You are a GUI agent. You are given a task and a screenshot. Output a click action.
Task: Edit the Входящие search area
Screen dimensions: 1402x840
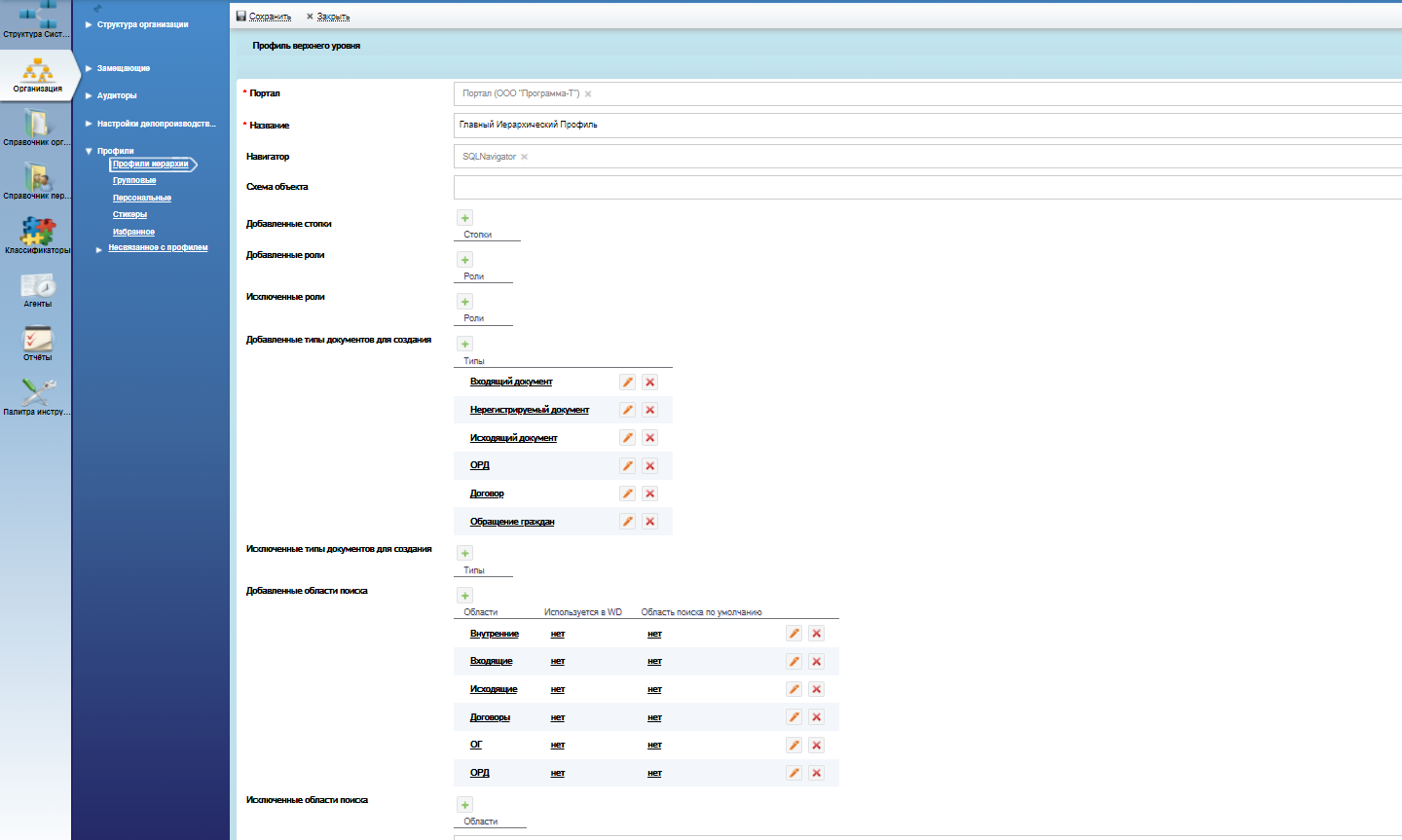pos(794,662)
